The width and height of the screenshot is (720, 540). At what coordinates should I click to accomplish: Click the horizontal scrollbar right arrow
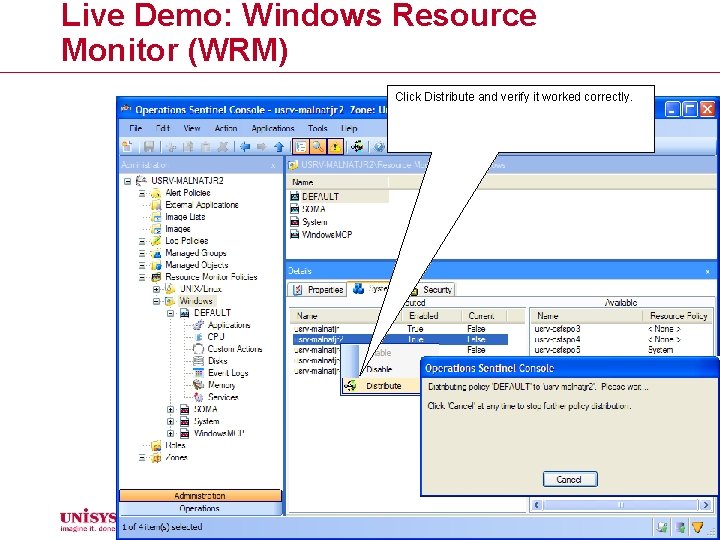tap(706, 505)
